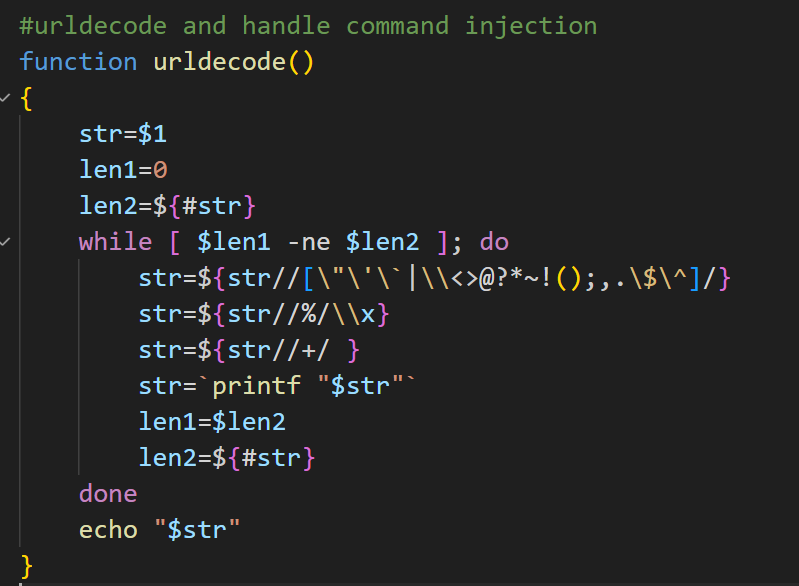The width and height of the screenshot is (799, 586).
Task: Place cursor on 'str=$1' line
Action: tap(123, 134)
